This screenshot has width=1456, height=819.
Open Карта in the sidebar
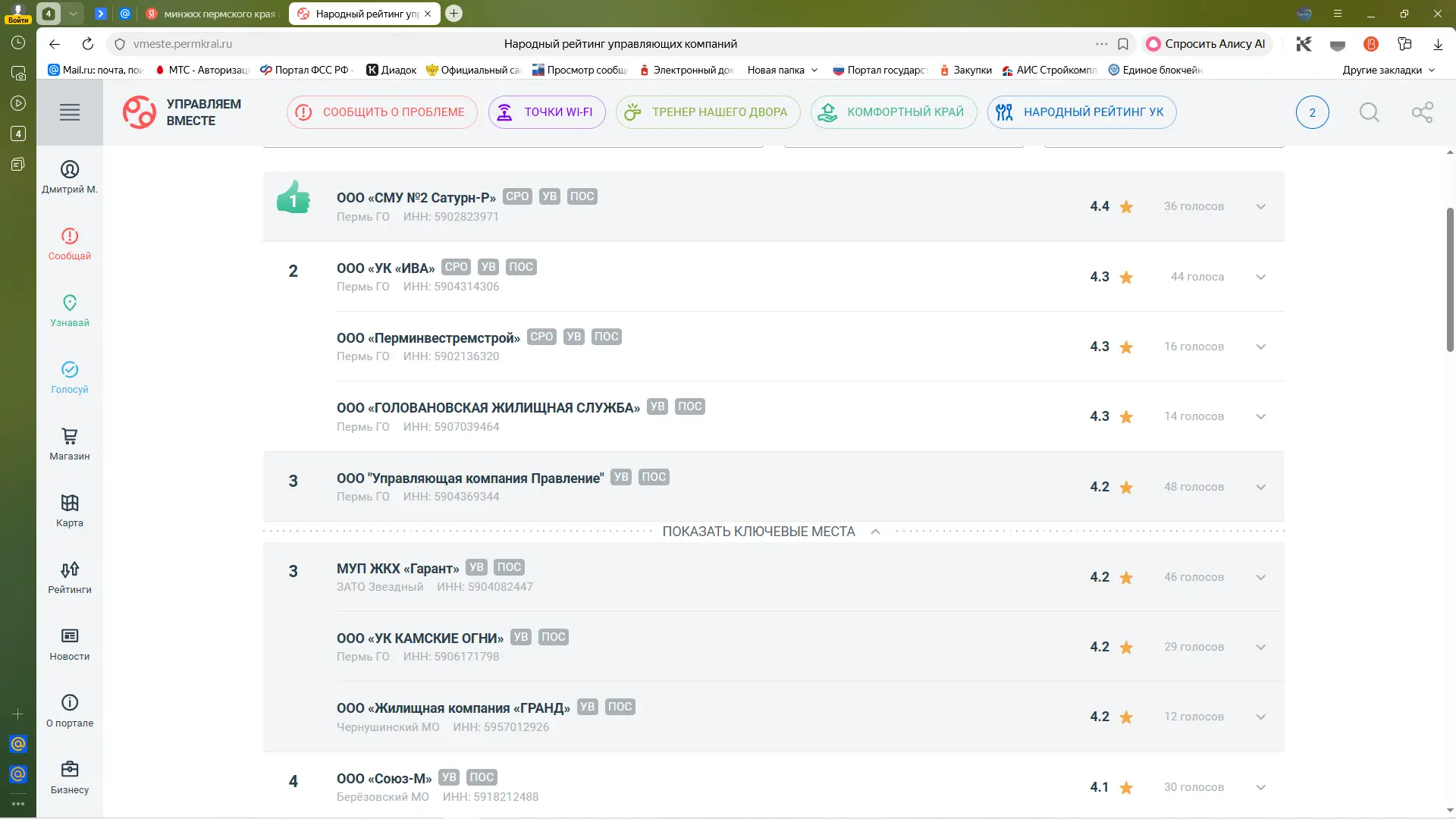(x=70, y=511)
